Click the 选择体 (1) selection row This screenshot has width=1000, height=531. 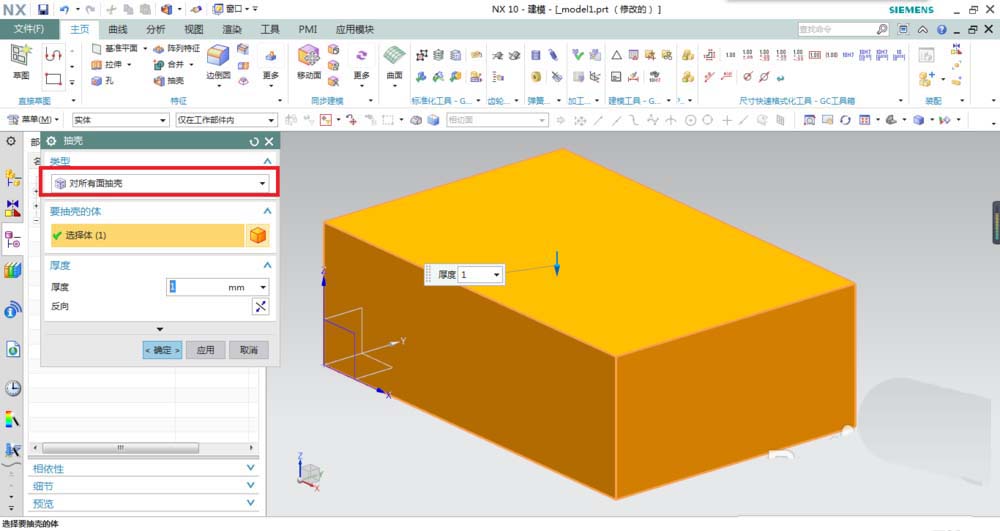point(147,235)
